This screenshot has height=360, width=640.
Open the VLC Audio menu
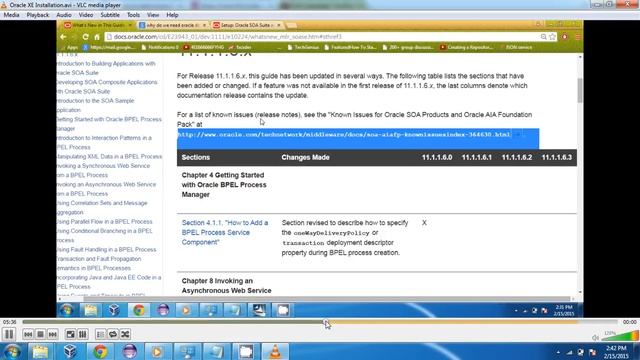click(x=64, y=15)
